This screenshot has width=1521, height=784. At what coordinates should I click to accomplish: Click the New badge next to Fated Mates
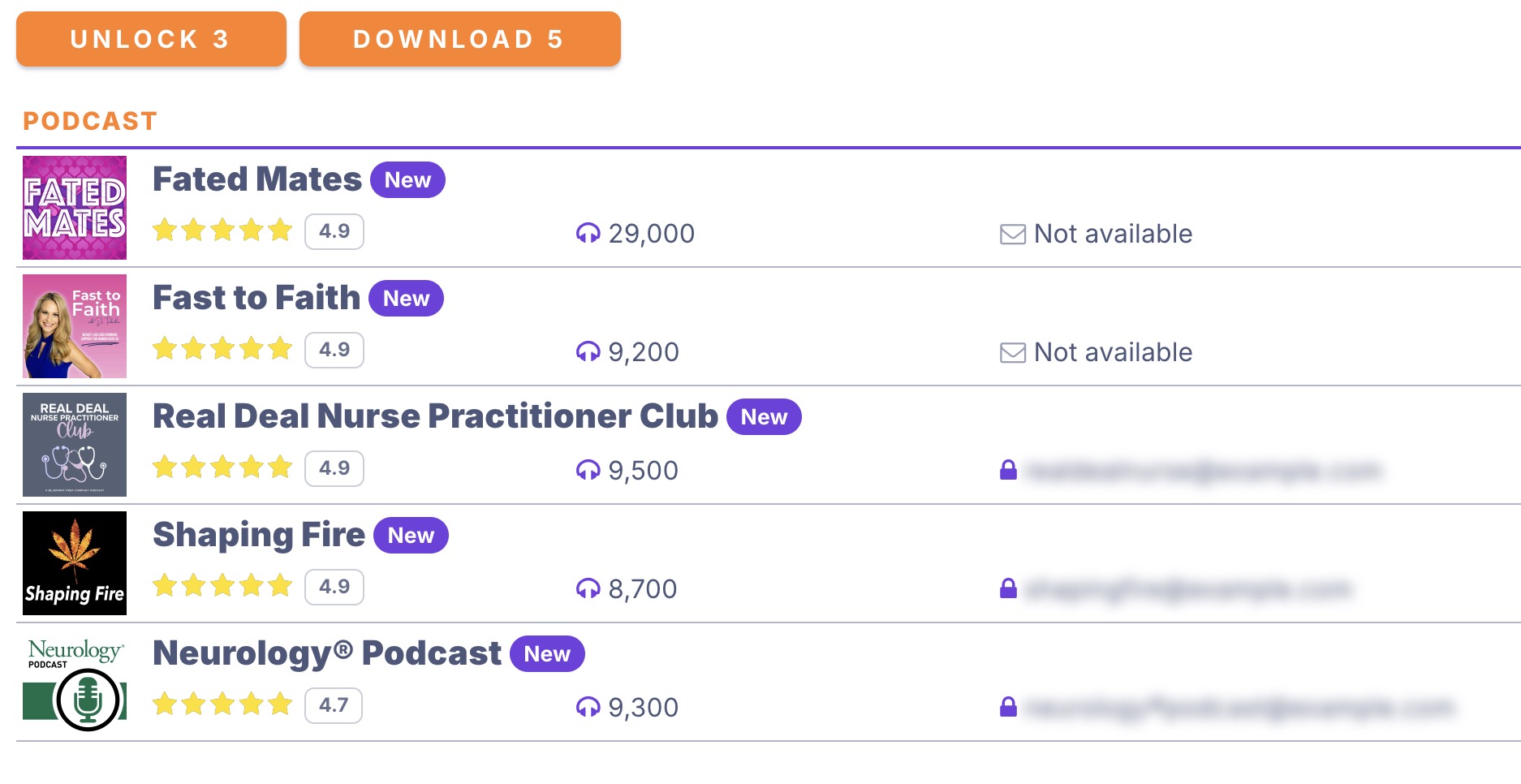point(408,179)
